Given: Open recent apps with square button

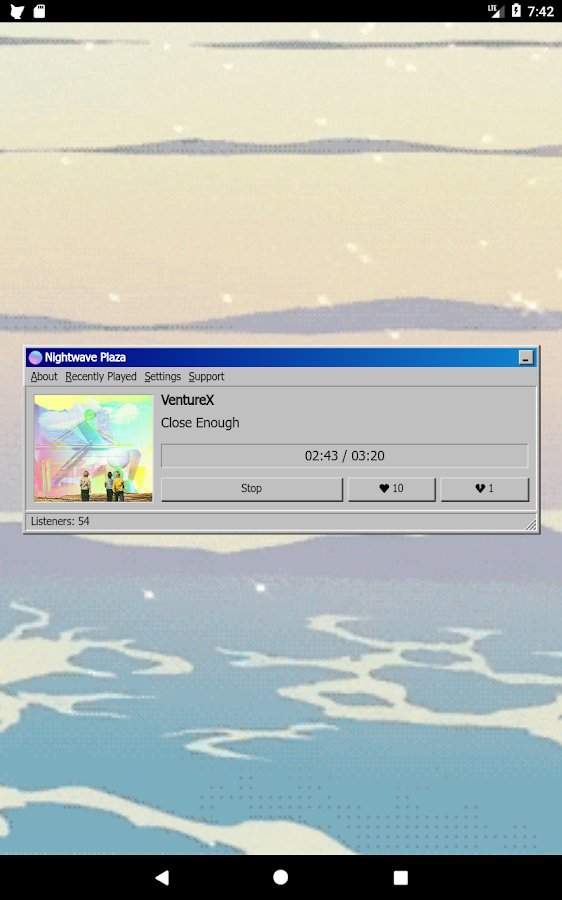Looking at the screenshot, I should 400,877.
